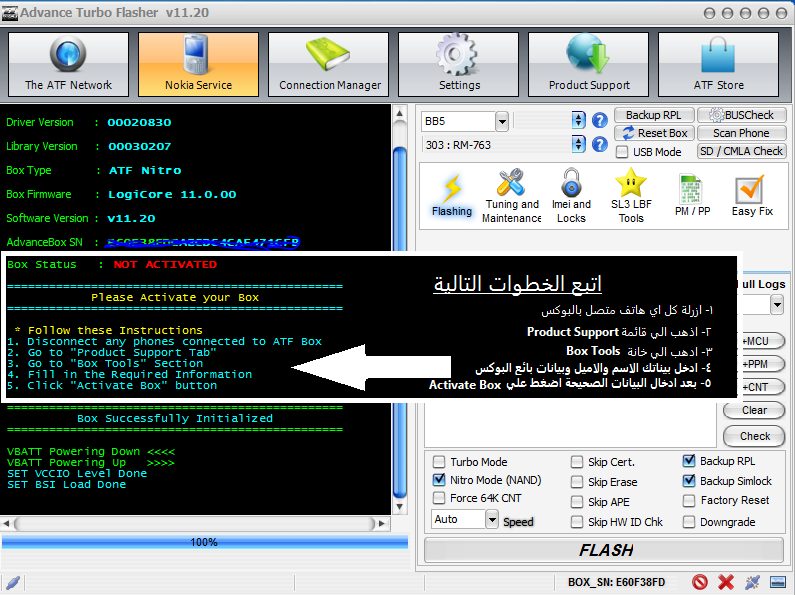Open PM / PP section
Image resolution: width=795 pixels, height=595 pixels.
693,196
